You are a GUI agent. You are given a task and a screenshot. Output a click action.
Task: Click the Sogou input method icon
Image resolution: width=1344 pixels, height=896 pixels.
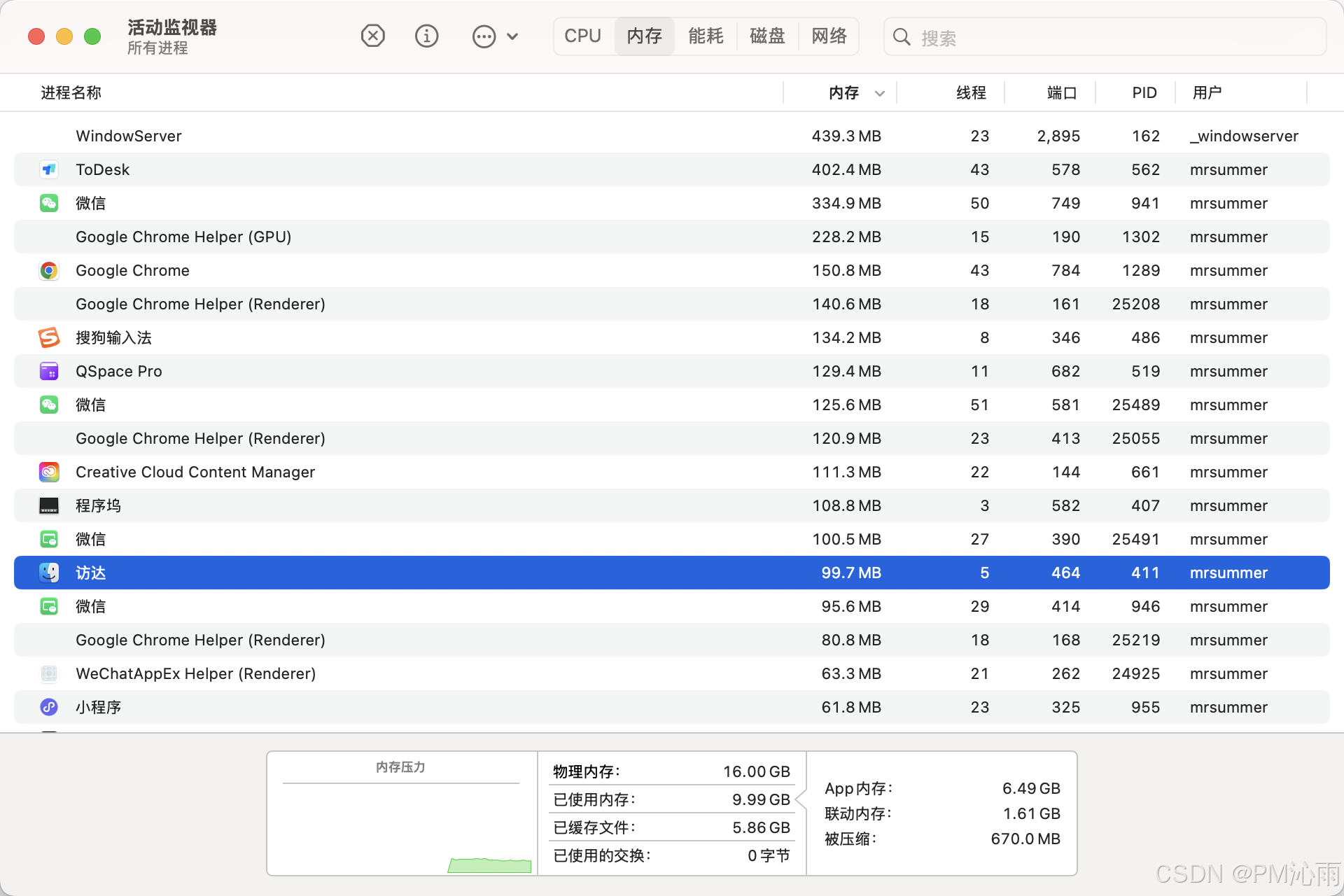[49, 337]
